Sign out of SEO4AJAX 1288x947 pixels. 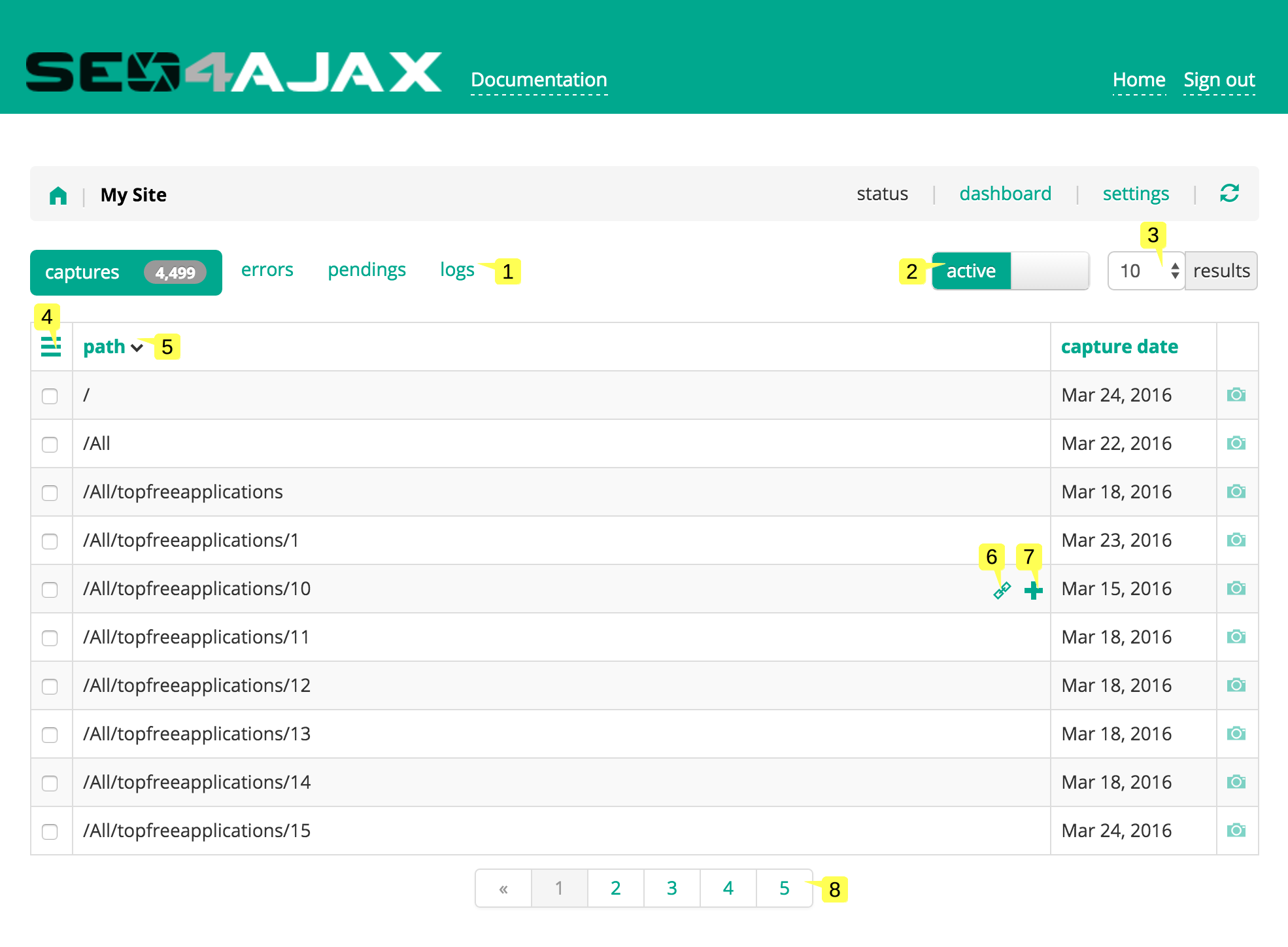(x=1219, y=79)
